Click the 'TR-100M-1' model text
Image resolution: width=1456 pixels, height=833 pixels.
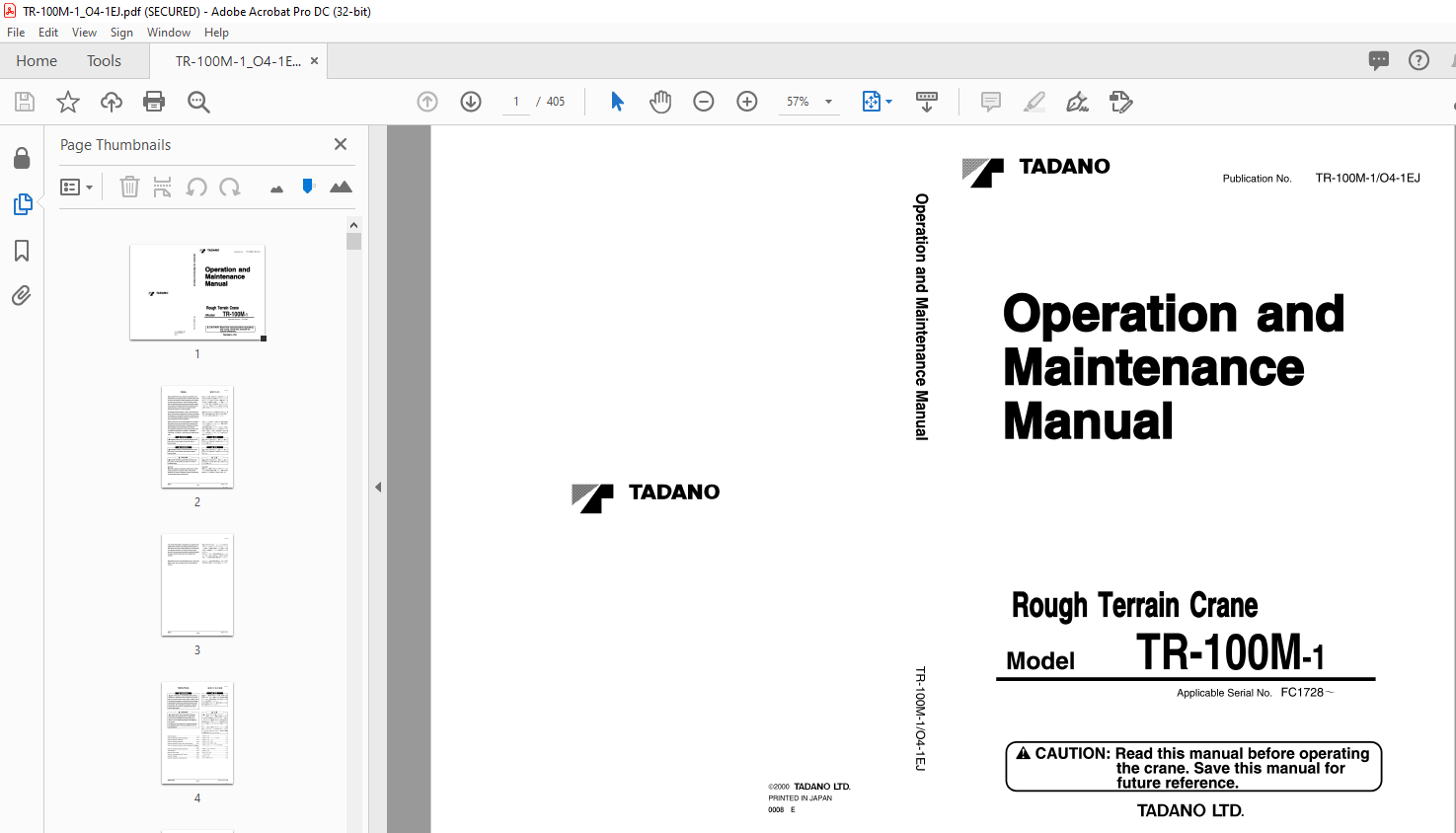point(1230,652)
